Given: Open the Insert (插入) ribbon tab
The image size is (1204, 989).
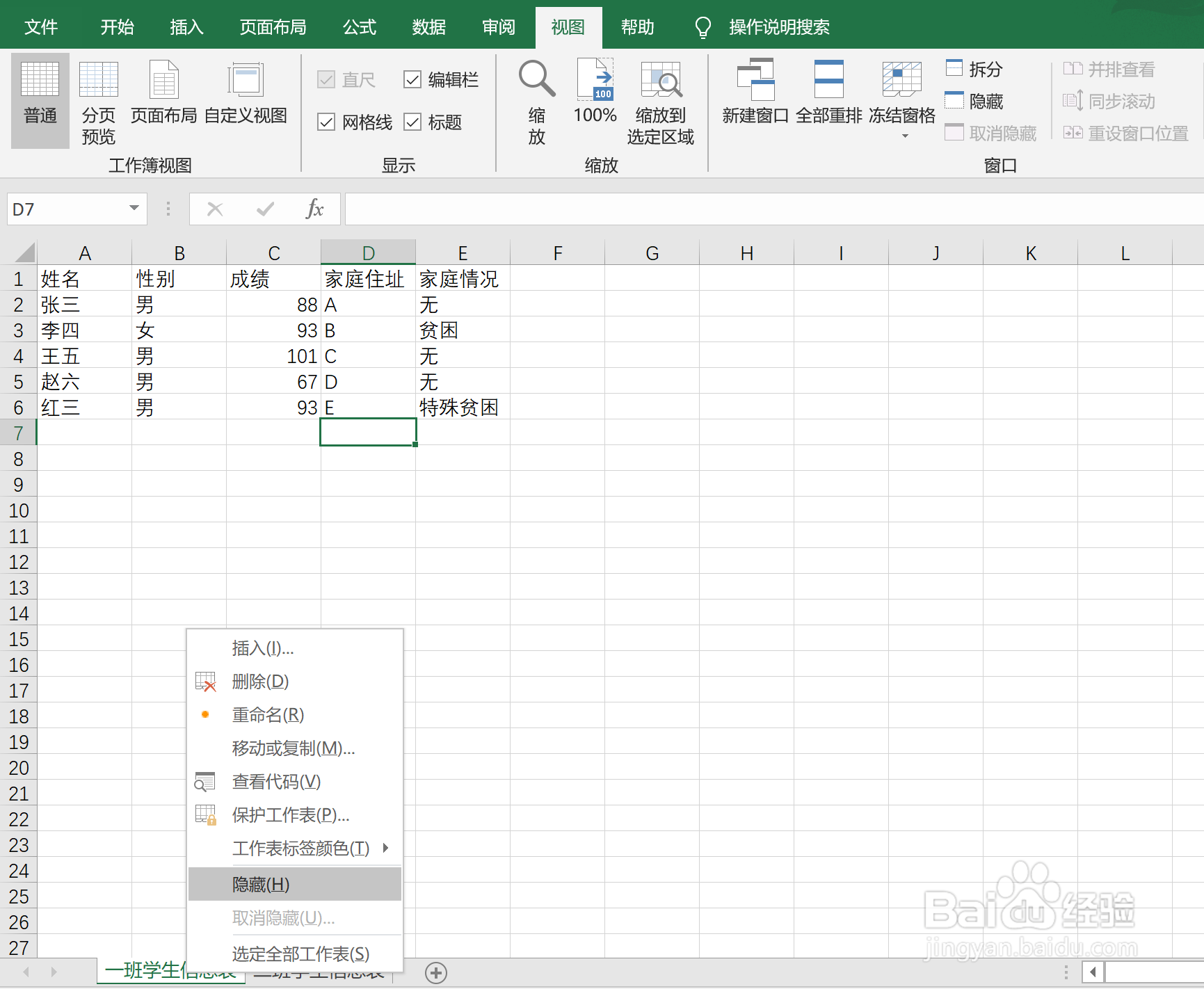Looking at the screenshot, I should point(186,27).
